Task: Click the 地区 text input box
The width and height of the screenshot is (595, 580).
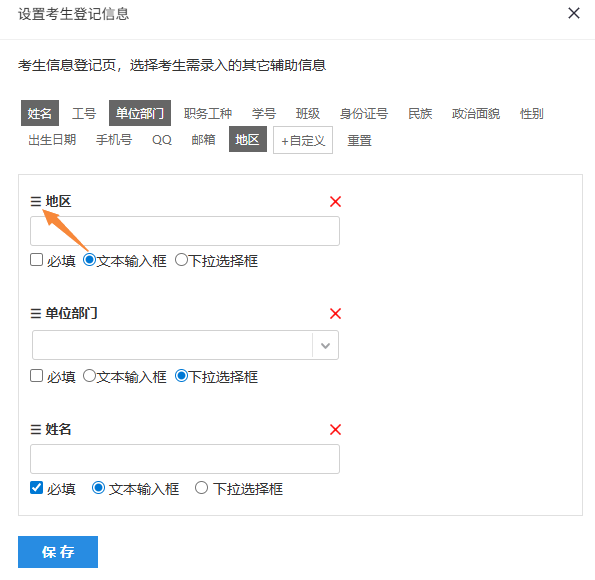Action: [185, 231]
